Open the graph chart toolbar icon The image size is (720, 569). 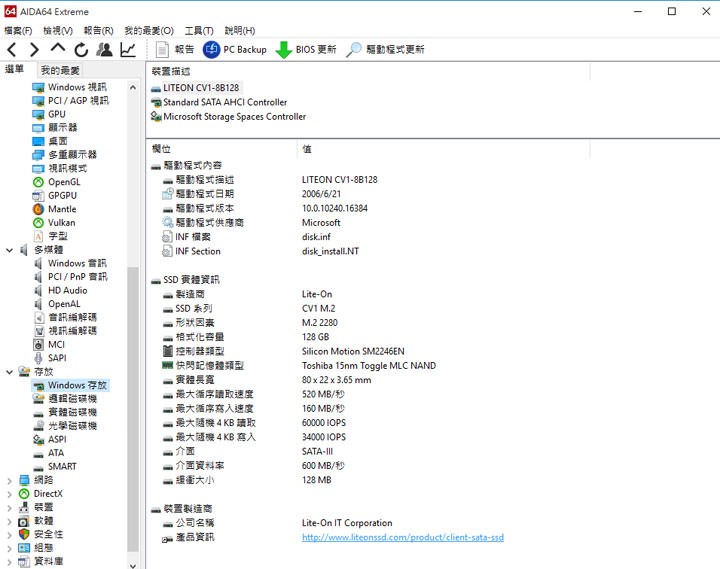point(128,50)
